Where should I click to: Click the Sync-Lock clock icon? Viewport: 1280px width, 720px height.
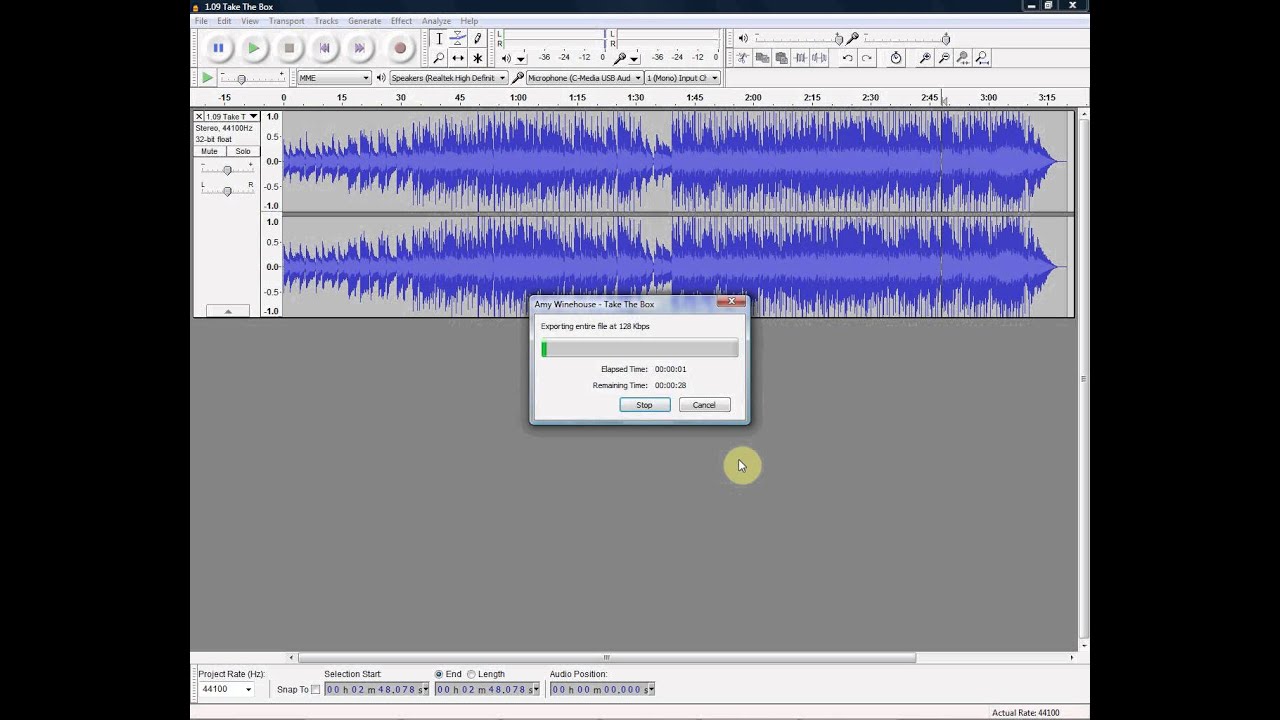pyautogui.click(x=896, y=58)
